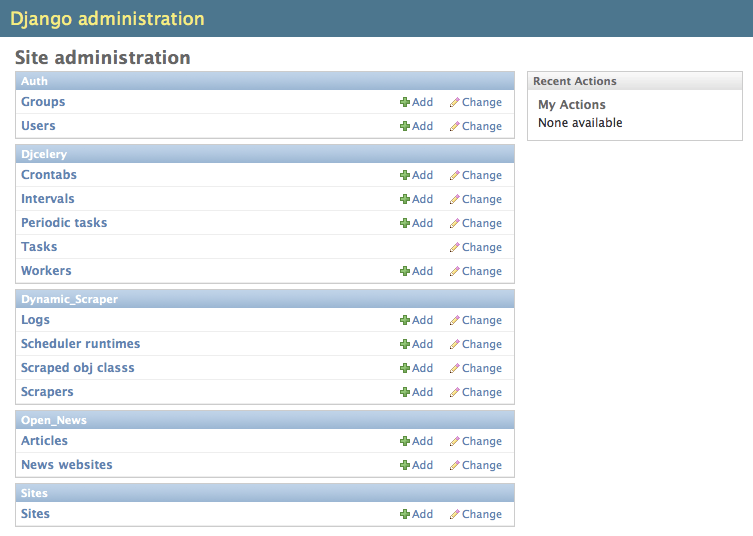Screen dimensions: 753x536
Task: Click the Open_News section header
Action: tap(265, 420)
